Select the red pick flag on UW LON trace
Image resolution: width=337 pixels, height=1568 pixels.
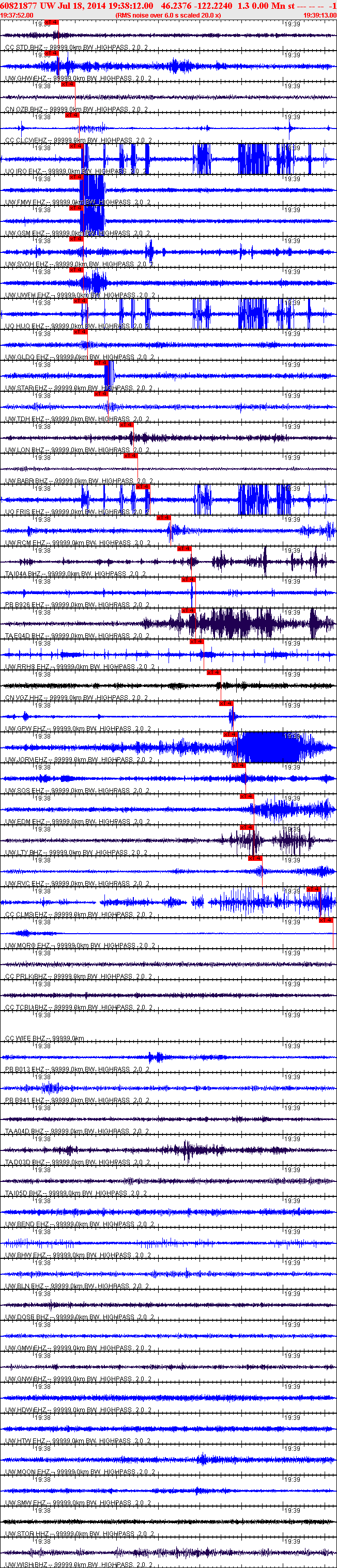coord(126,425)
